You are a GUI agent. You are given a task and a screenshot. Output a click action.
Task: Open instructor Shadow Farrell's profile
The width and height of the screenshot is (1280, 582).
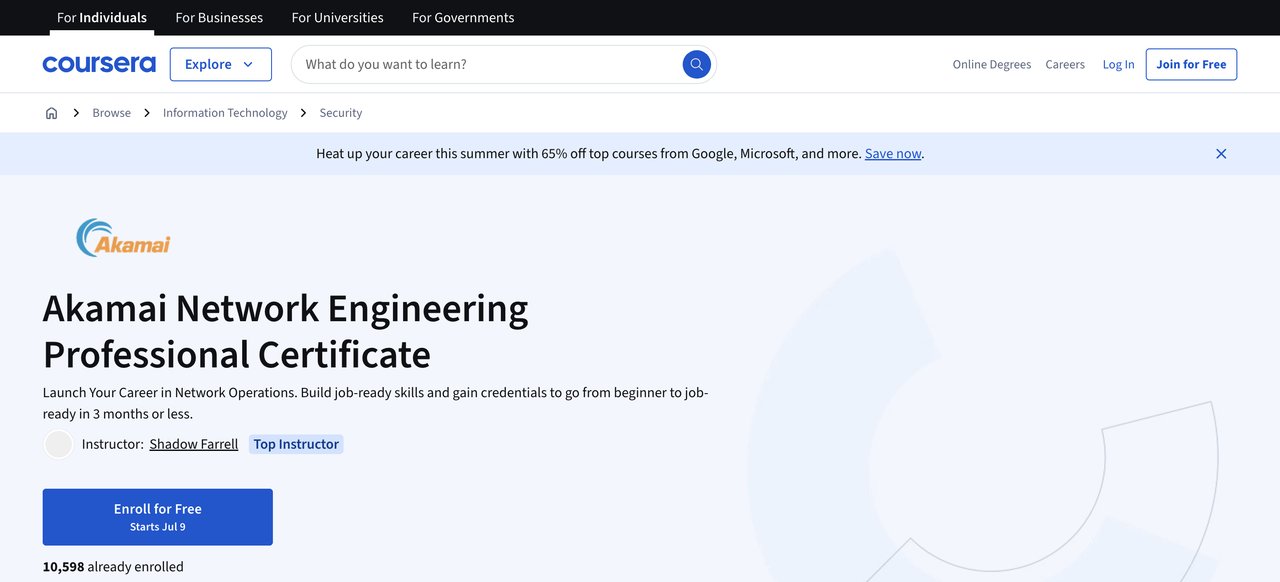(x=194, y=444)
